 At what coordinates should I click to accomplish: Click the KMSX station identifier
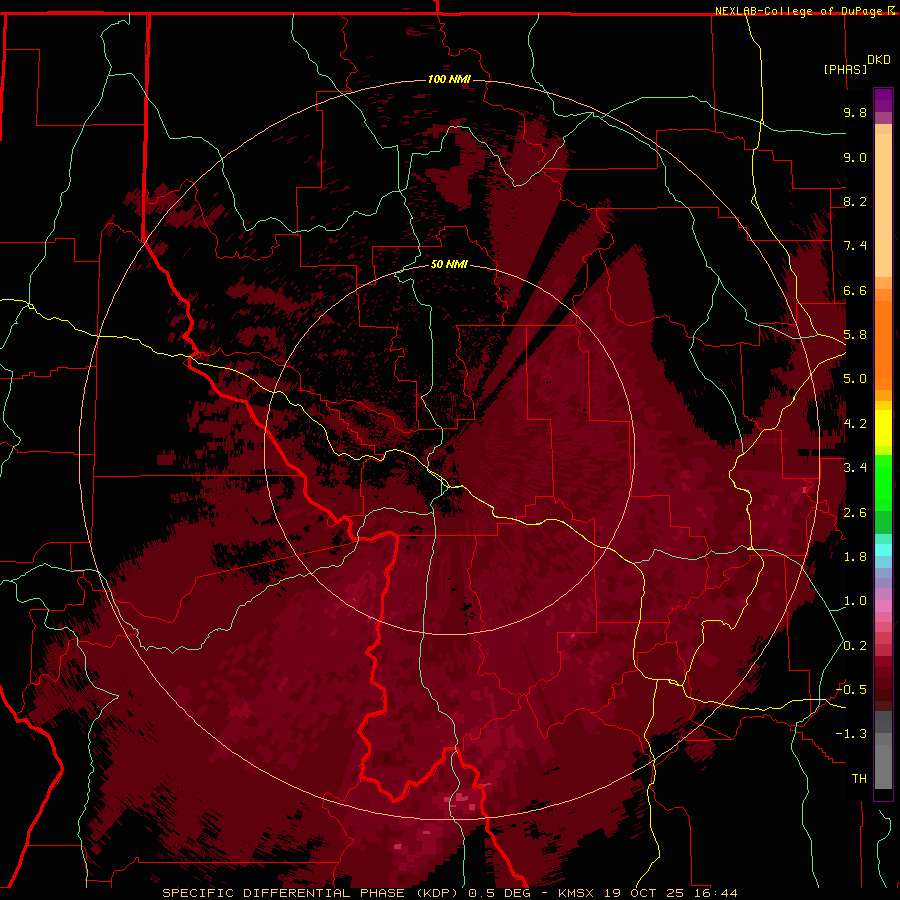[x=576, y=893]
